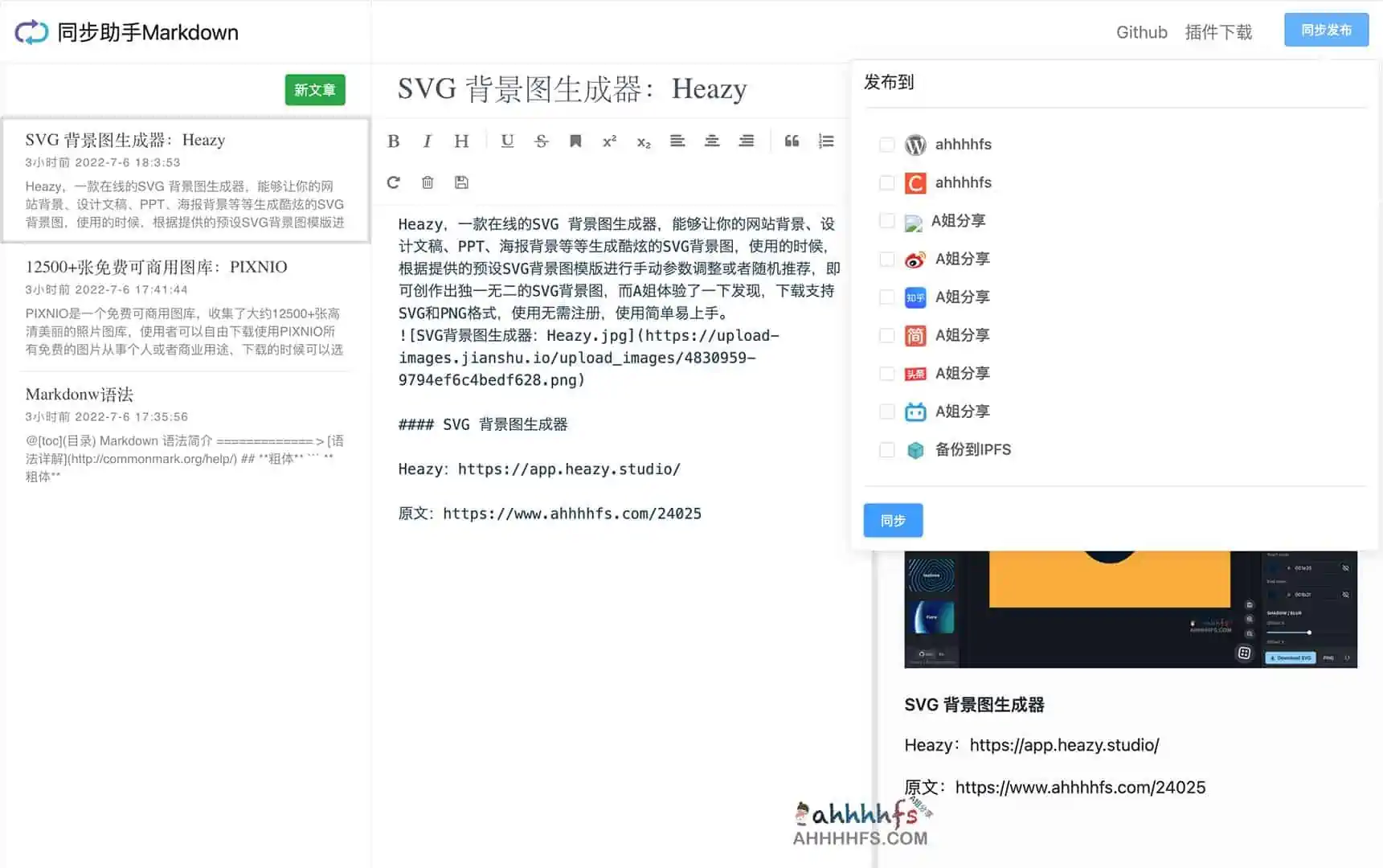
Task: Insert subscript text
Action: click(x=643, y=141)
